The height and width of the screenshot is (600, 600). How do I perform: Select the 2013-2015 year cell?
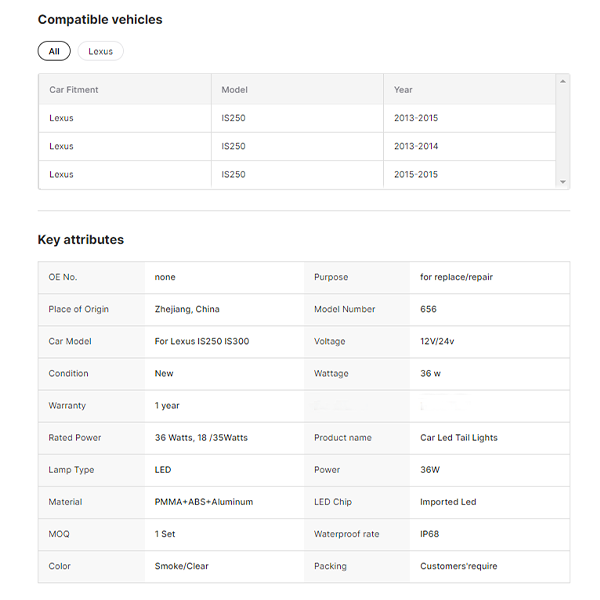click(416, 118)
